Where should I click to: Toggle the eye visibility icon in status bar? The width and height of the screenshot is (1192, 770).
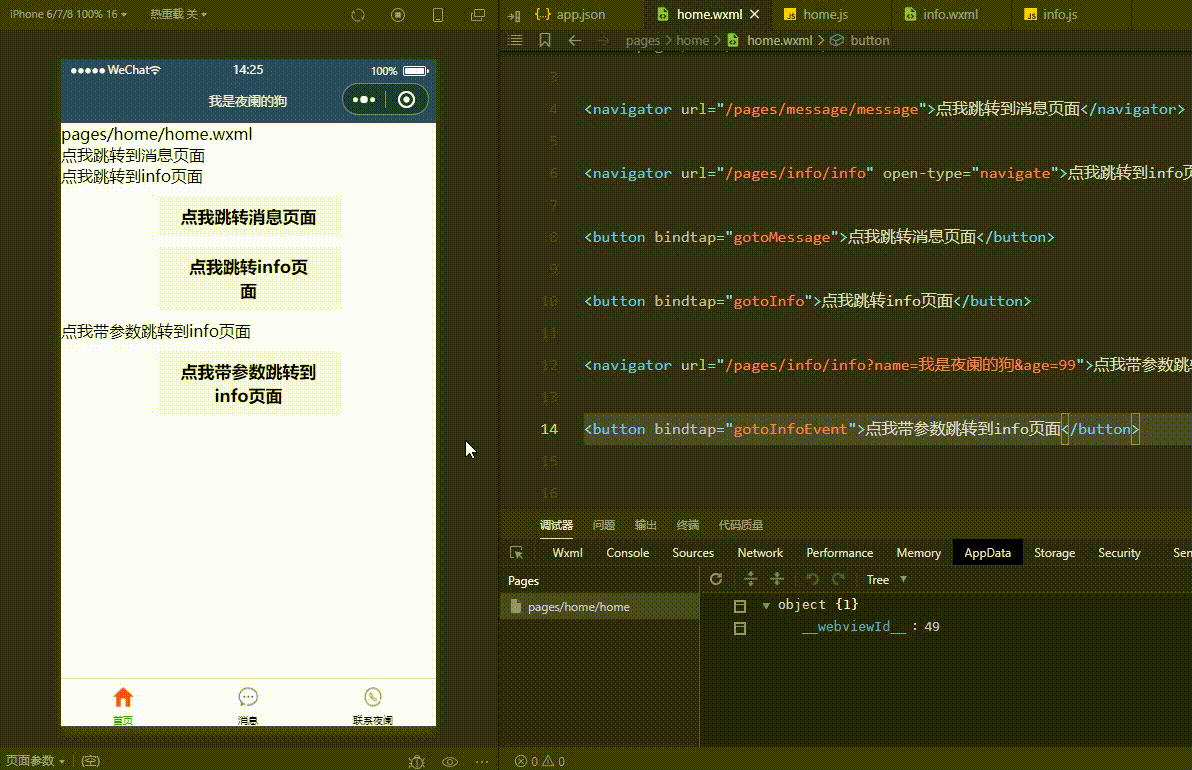pyautogui.click(x=450, y=761)
